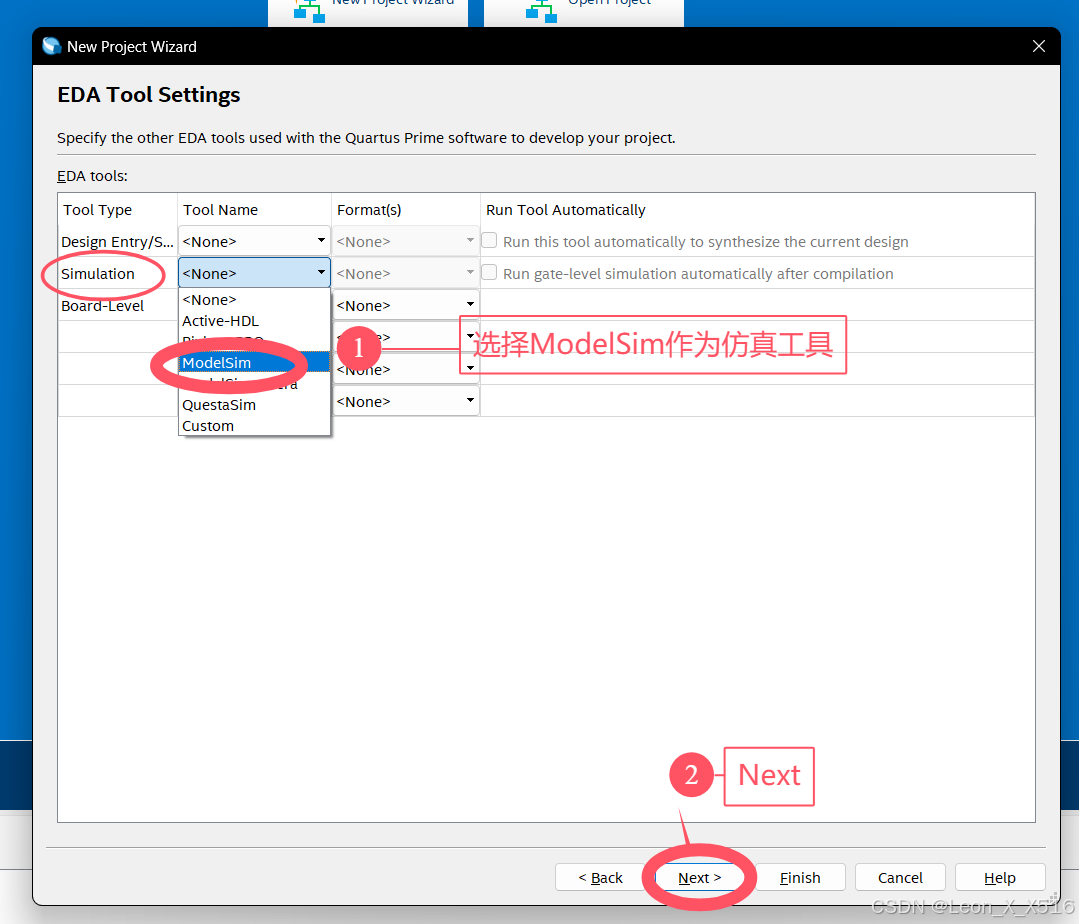
Task: Open the Simulation tool name dropdown
Action: click(254, 273)
